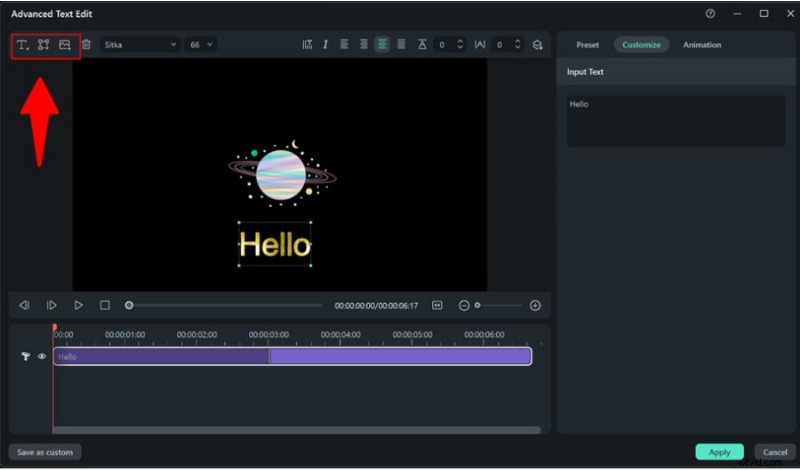Click the Save as custom button
This screenshot has width=800, height=471.
coord(45,452)
